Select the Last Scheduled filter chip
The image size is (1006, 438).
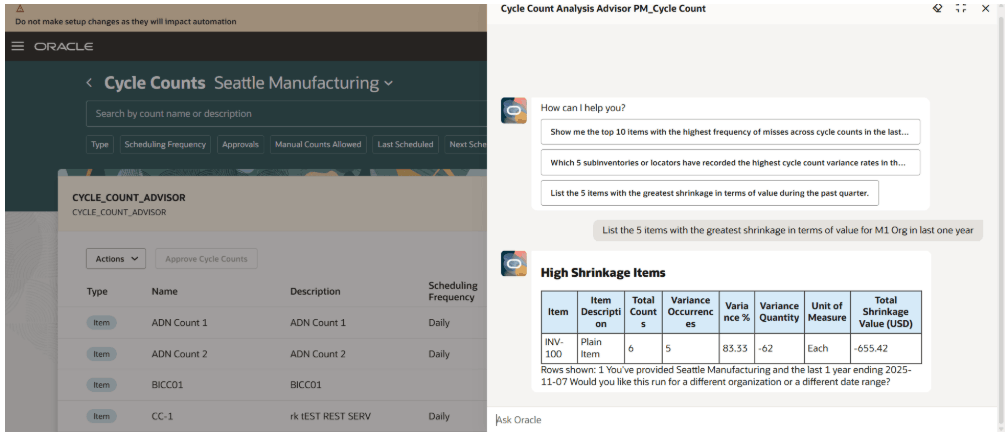click(405, 144)
